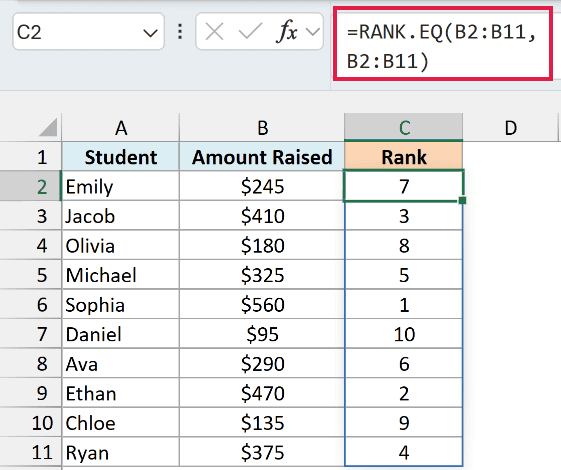This screenshot has height=470, width=561.
Task: Click the Cancel (X) formula icon
Action: click(215, 32)
